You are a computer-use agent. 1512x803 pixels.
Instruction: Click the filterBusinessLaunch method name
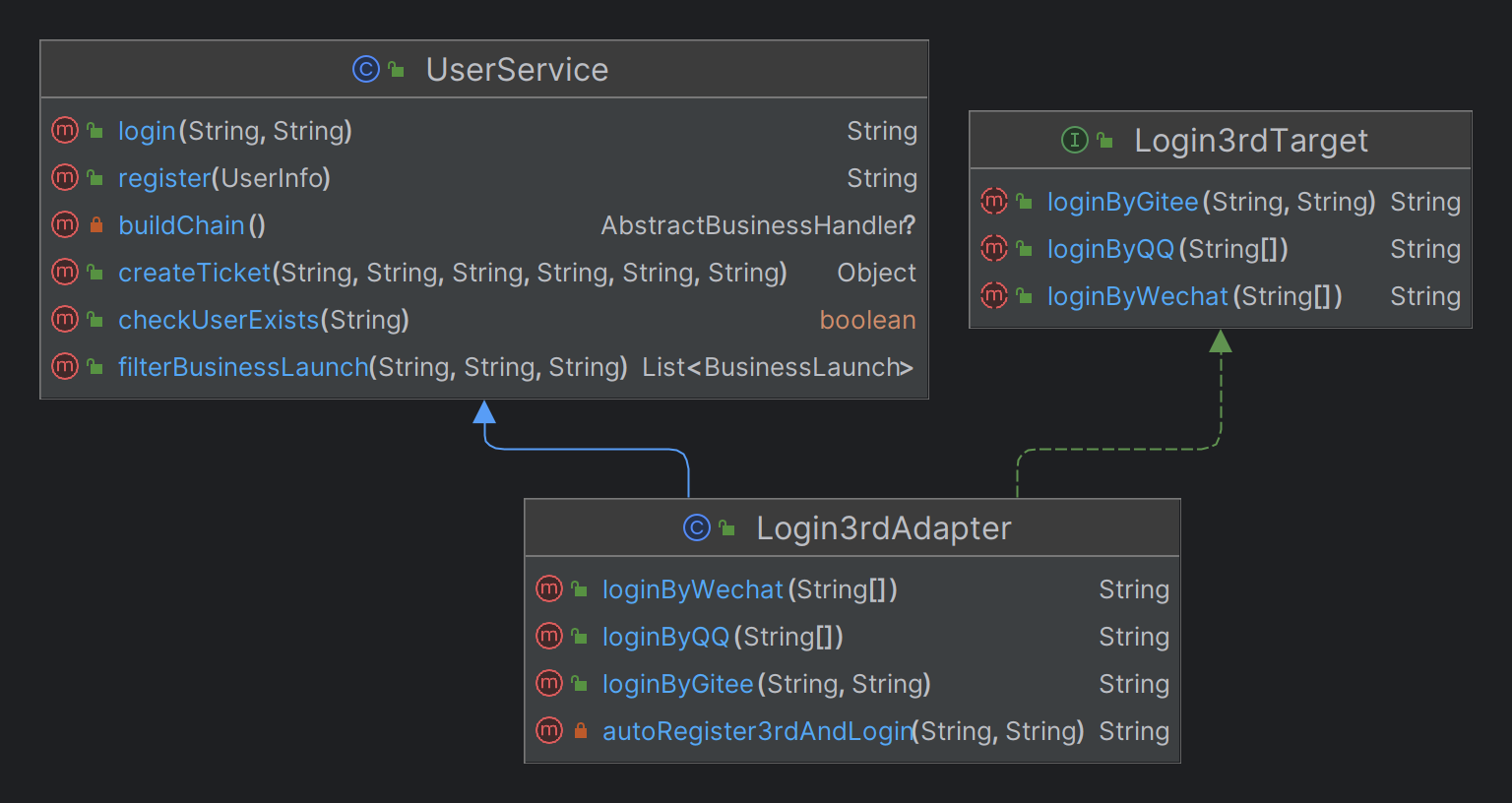(243, 367)
